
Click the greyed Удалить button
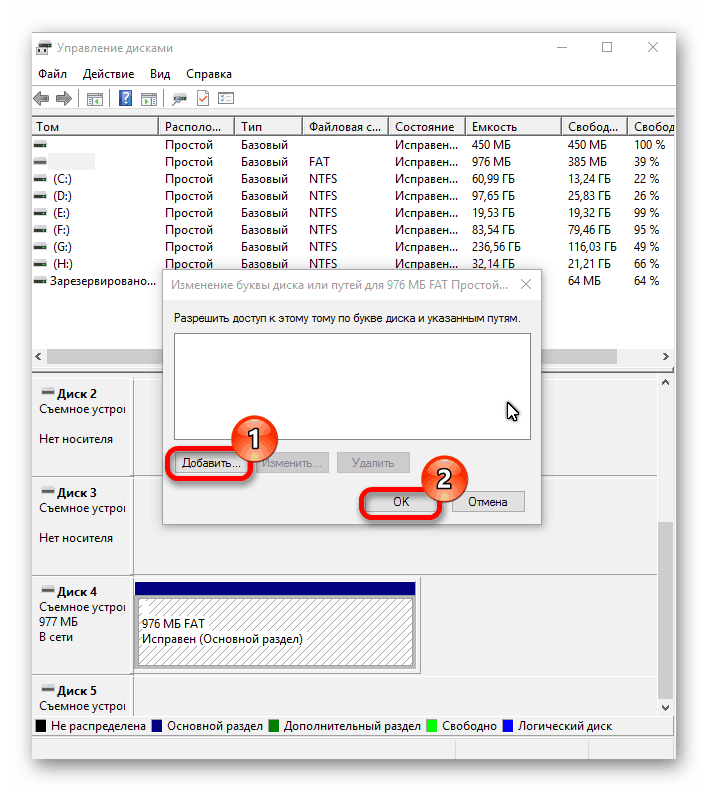(x=373, y=463)
